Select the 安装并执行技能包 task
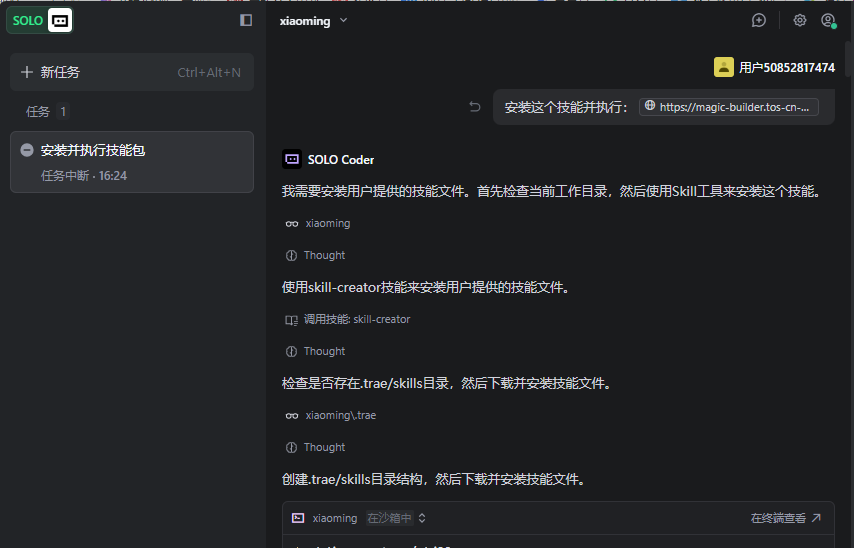Screen dimensions: 854x548 pyautogui.click(x=132, y=162)
